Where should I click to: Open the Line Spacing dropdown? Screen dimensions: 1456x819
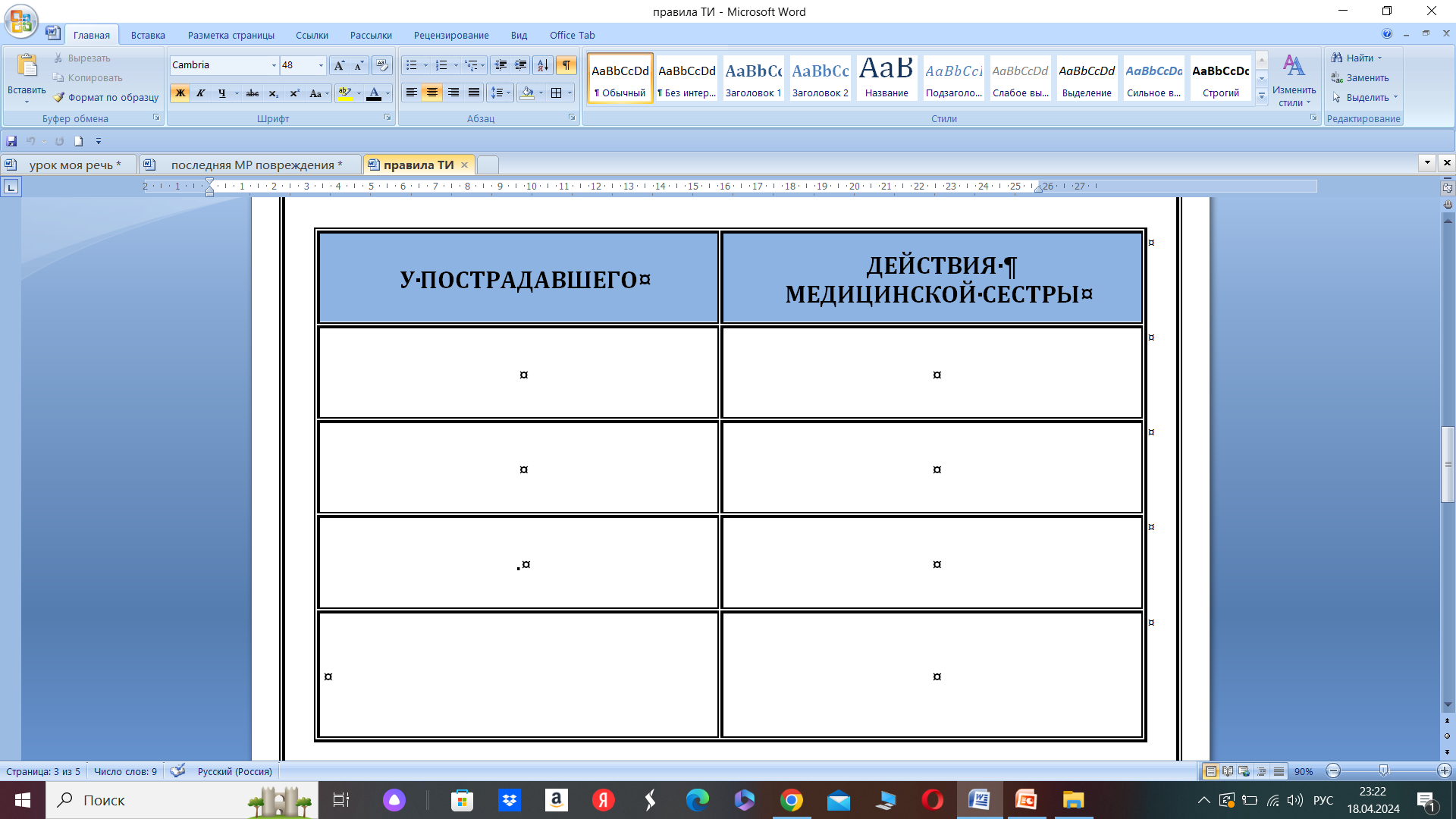click(x=500, y=93)
